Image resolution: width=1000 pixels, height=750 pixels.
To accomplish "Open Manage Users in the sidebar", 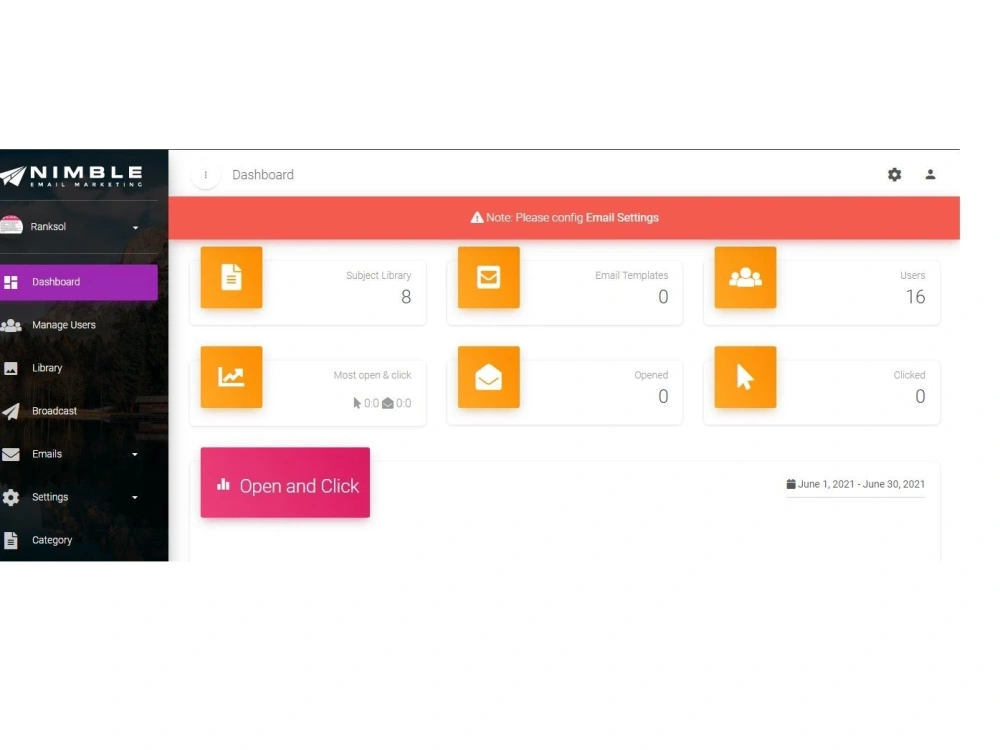I will [x=78, y=325].
